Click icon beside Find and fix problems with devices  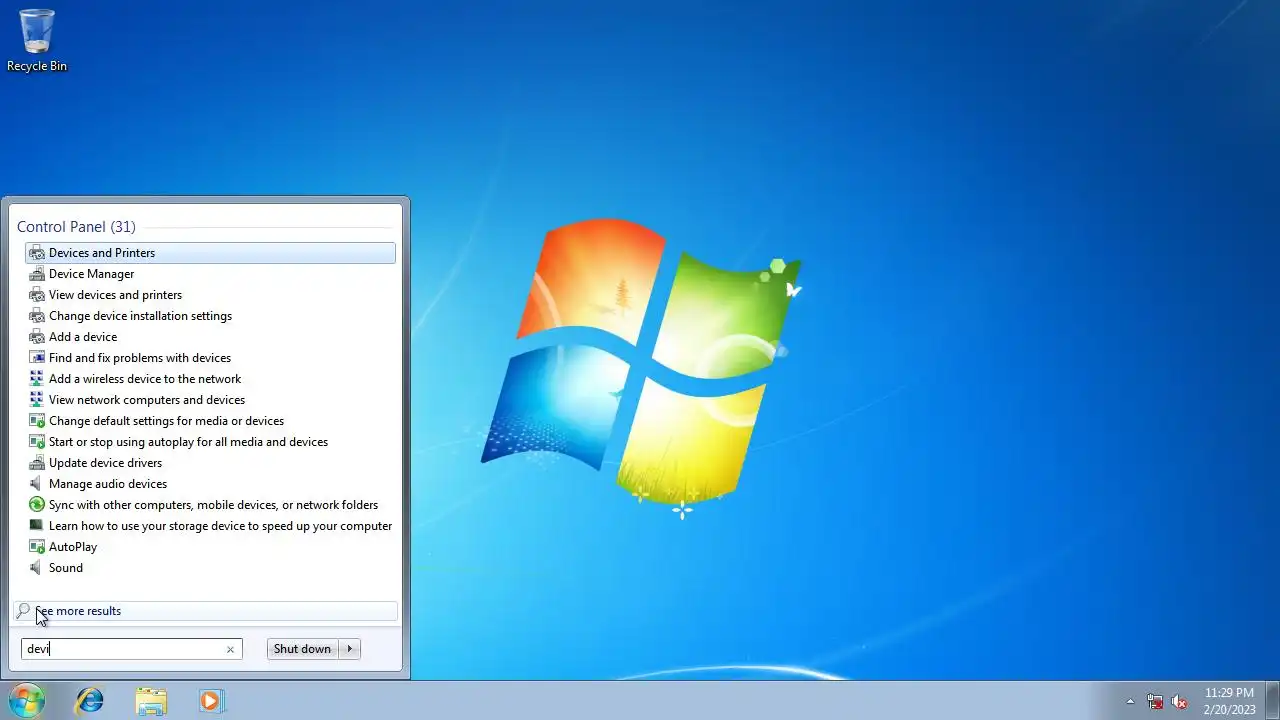point(37,358)
